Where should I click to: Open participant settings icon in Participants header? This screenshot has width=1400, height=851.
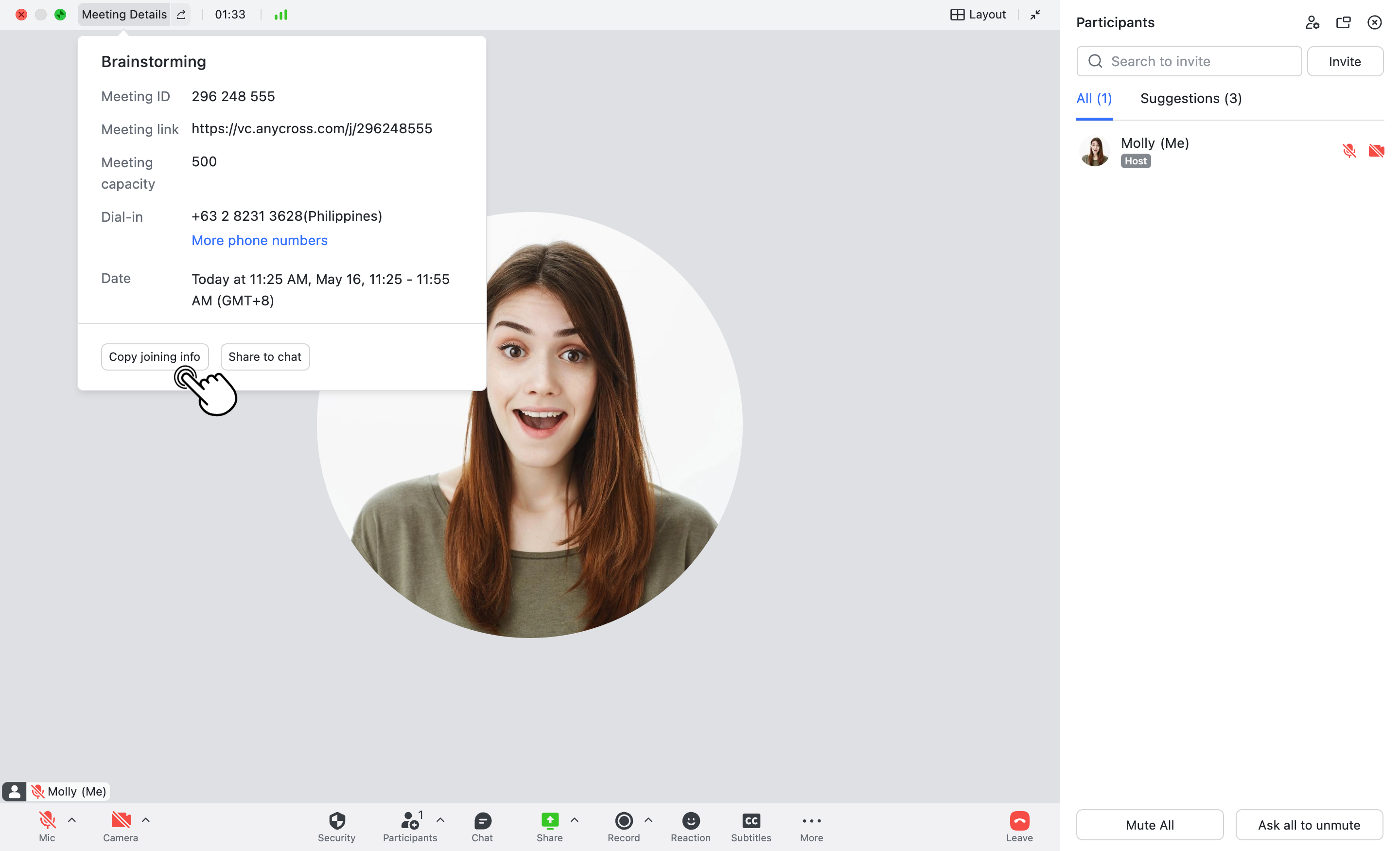[x=1312, y=23]
